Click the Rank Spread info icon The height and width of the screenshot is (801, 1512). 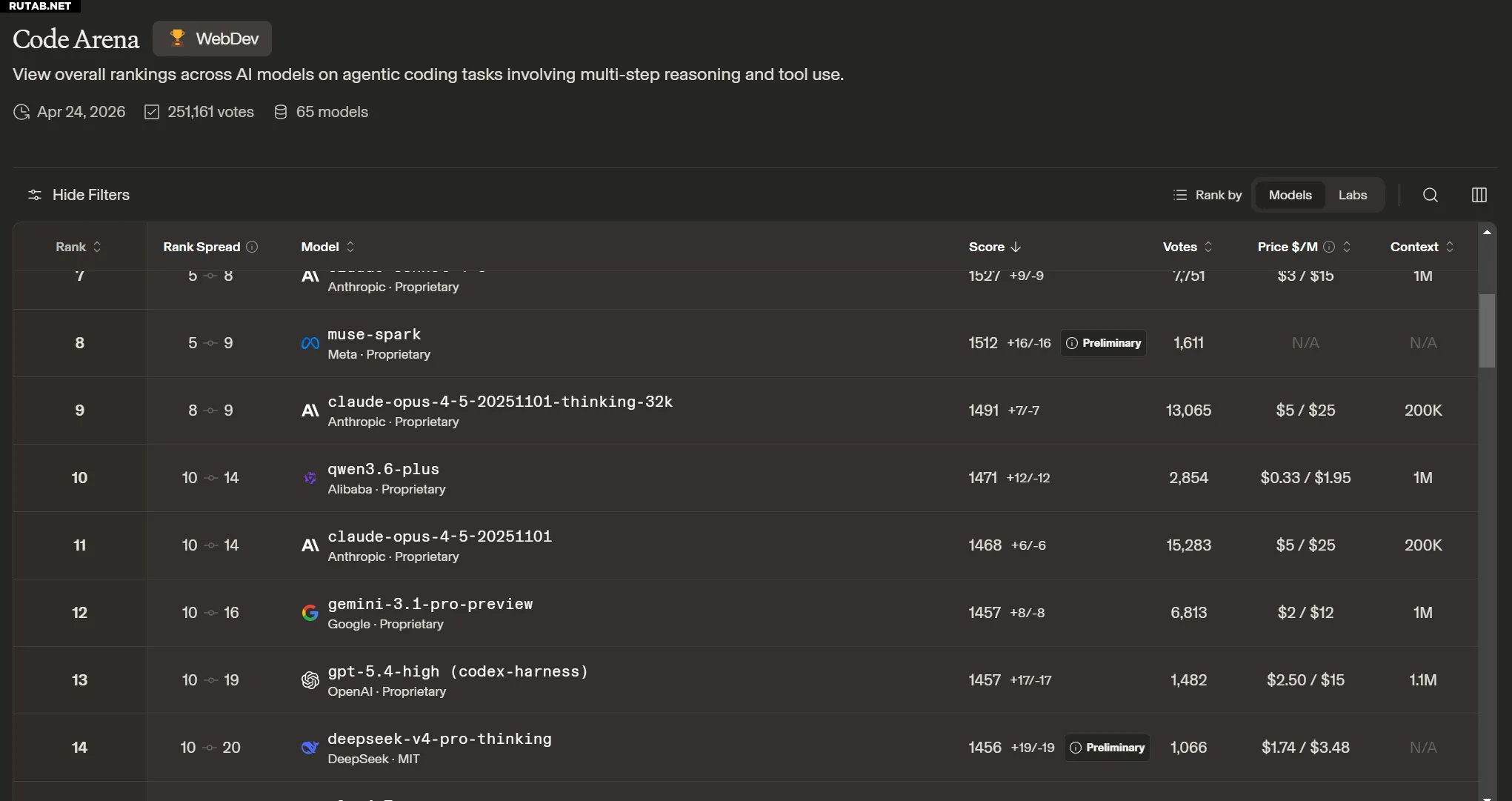(x=252, y=247)
